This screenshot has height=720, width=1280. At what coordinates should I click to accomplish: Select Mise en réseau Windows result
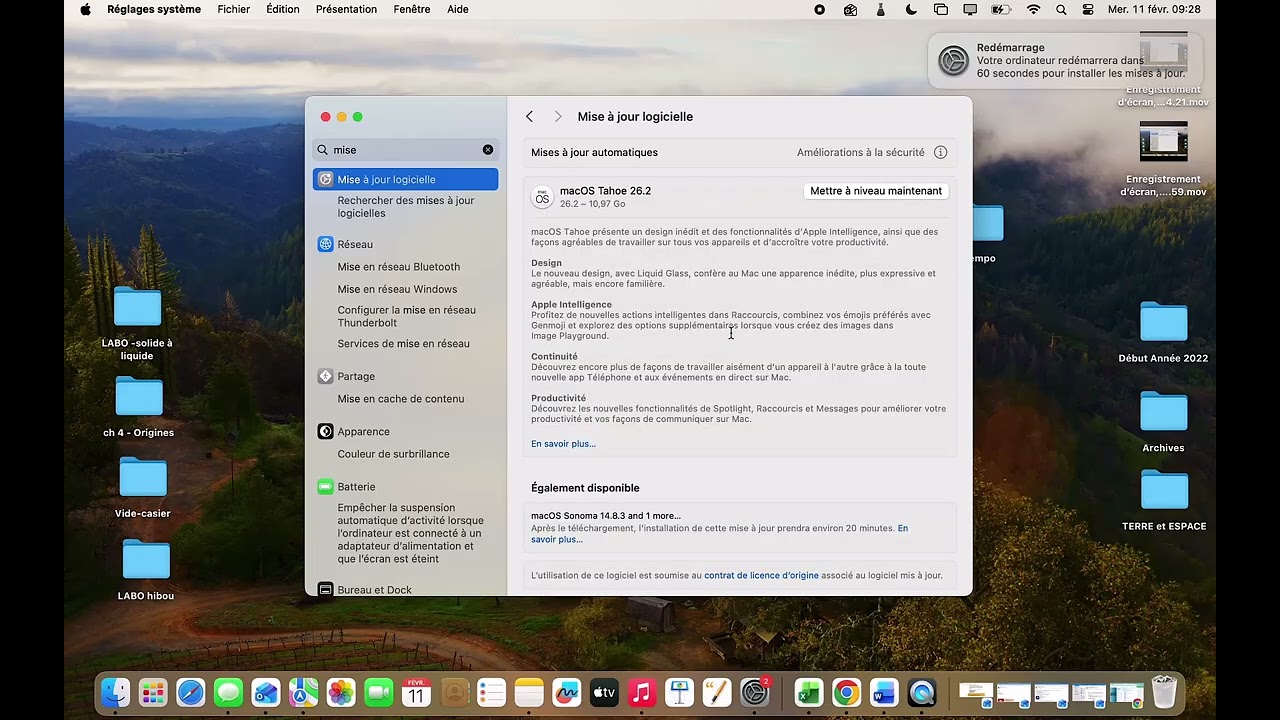click(397, 289)
